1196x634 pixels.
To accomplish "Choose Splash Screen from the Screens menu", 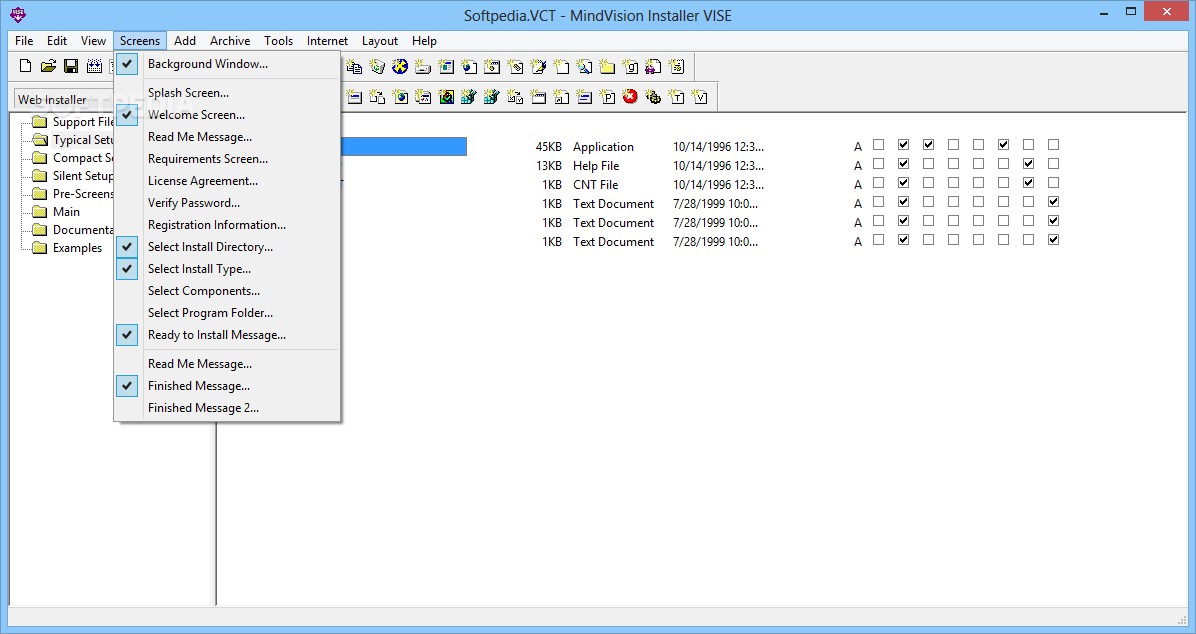I will [227, 93].
